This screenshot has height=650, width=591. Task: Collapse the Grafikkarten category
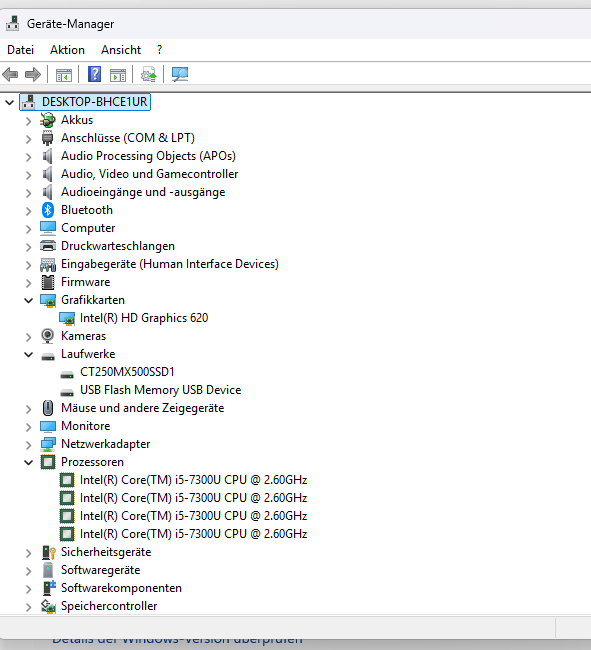coord(28,300)
